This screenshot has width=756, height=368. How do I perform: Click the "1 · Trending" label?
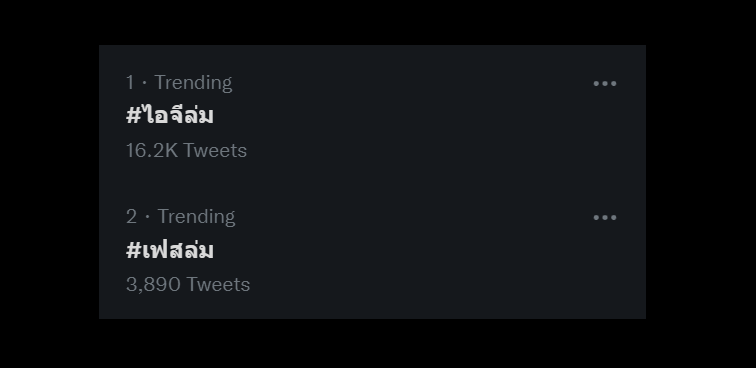click(x=179, y=83)
